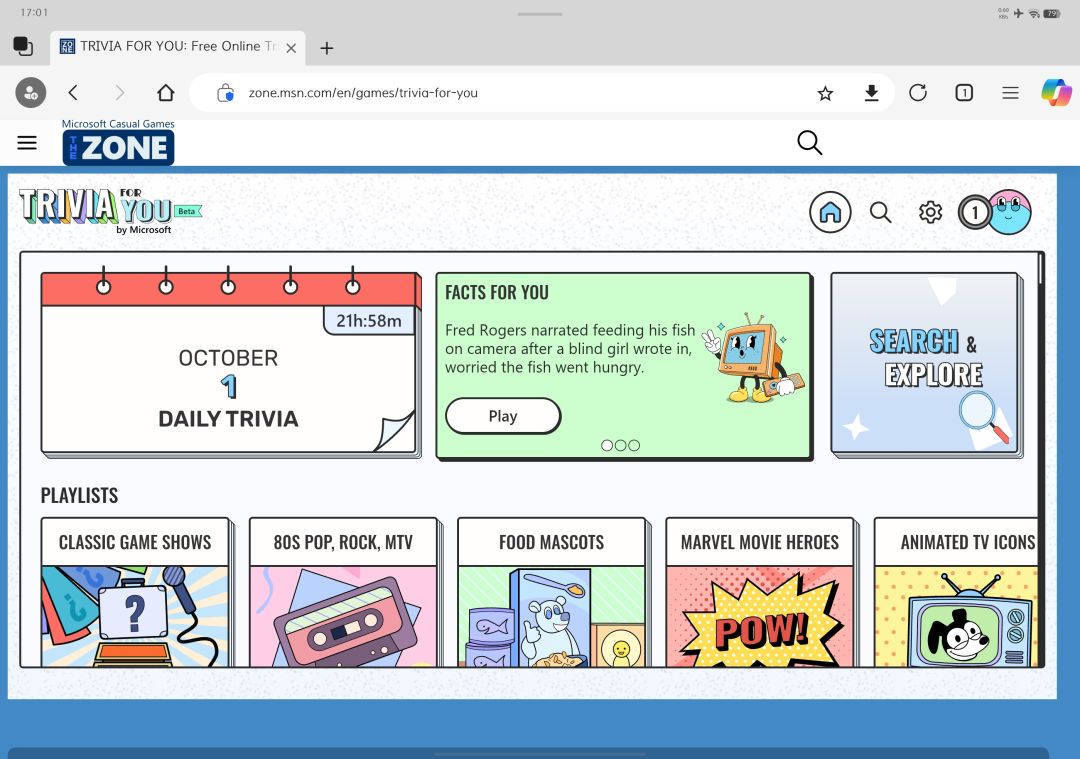Select the first carousel dot in Facts
This screenshot has width=1080, height=759.
pos(607,446)
